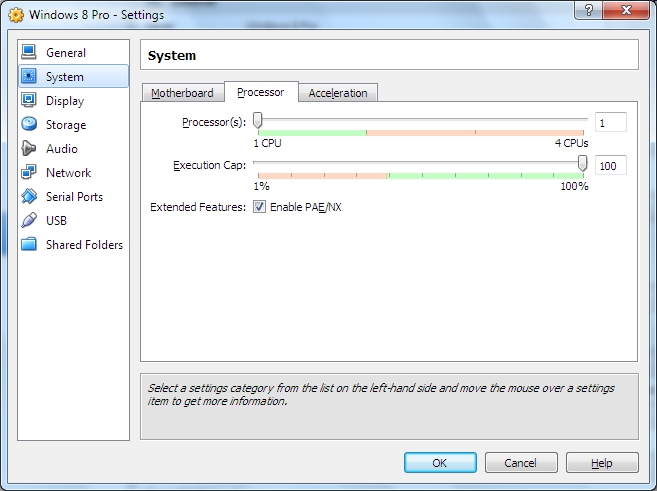Viewport: 657px width, 491px height.
Task: Click the question mark help title button
Action: tap(588, 10)
